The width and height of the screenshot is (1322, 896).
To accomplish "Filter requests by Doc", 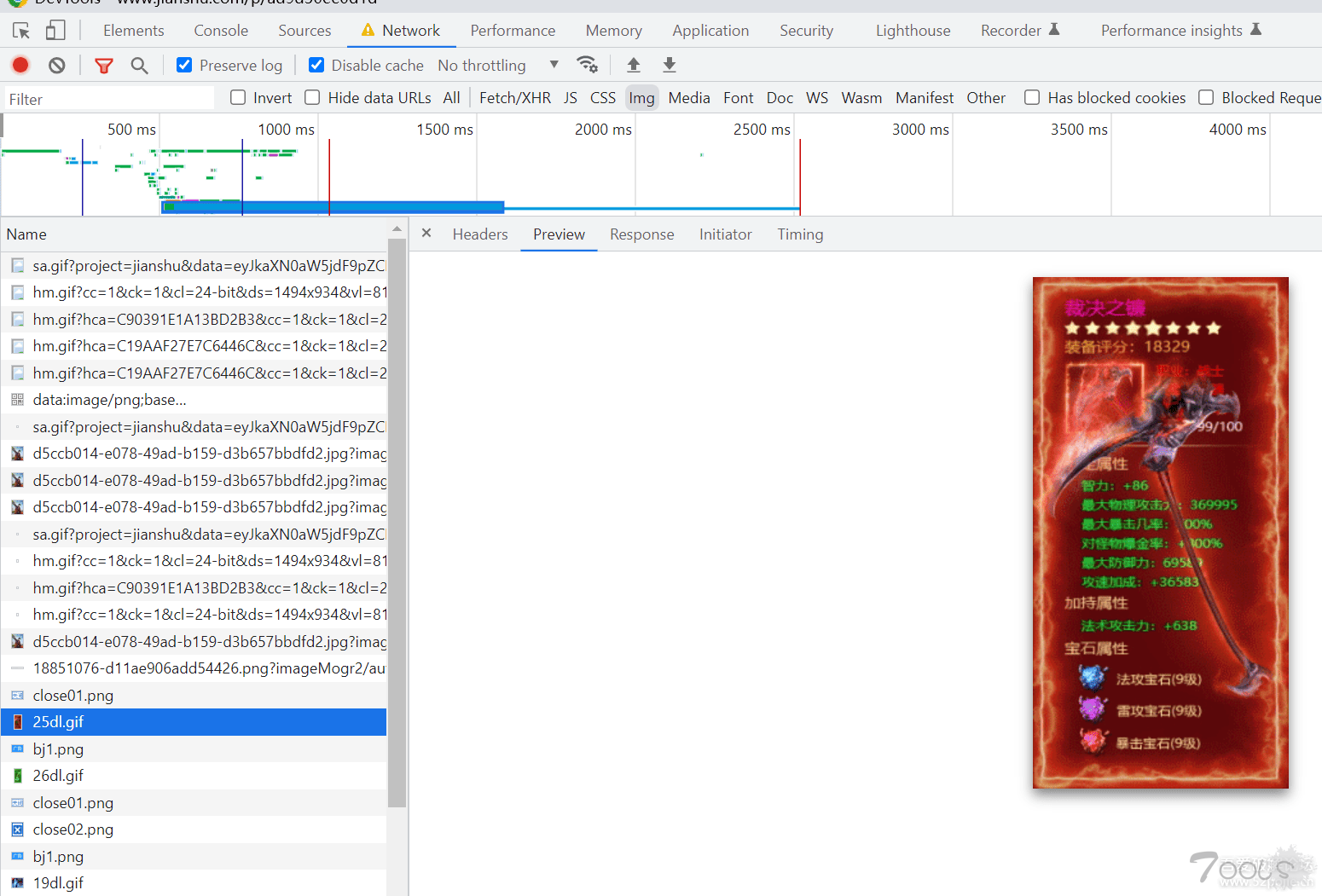I will pyautogui.click(x=780, y=98).
